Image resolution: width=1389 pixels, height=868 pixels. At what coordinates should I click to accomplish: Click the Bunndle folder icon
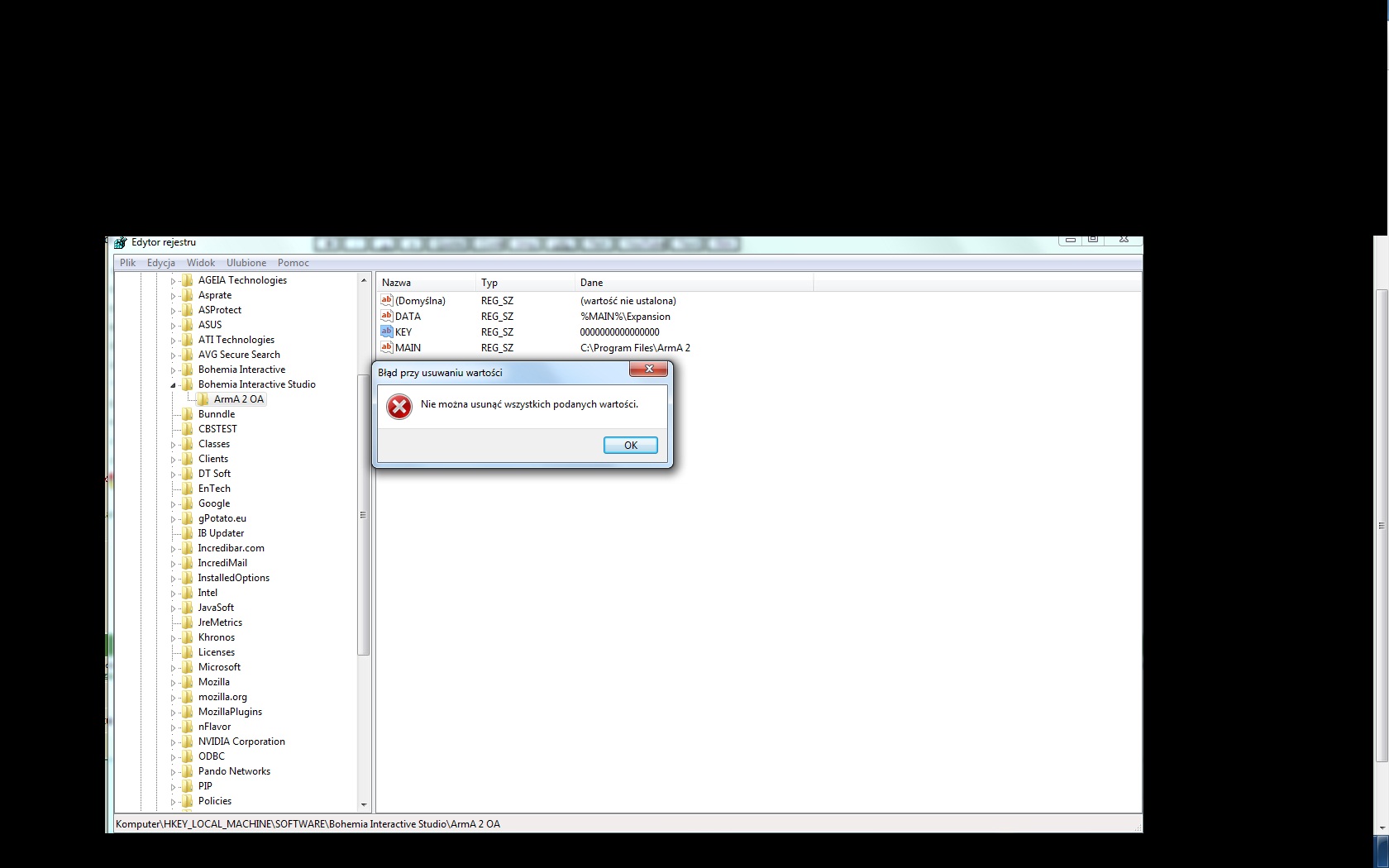coord(188,414)
